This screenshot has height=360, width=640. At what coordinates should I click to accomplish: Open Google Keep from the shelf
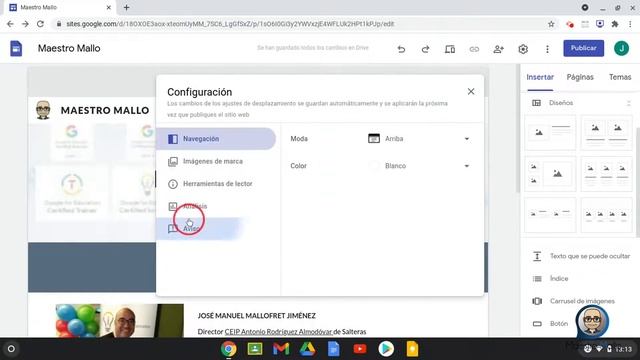pos(412,349)
